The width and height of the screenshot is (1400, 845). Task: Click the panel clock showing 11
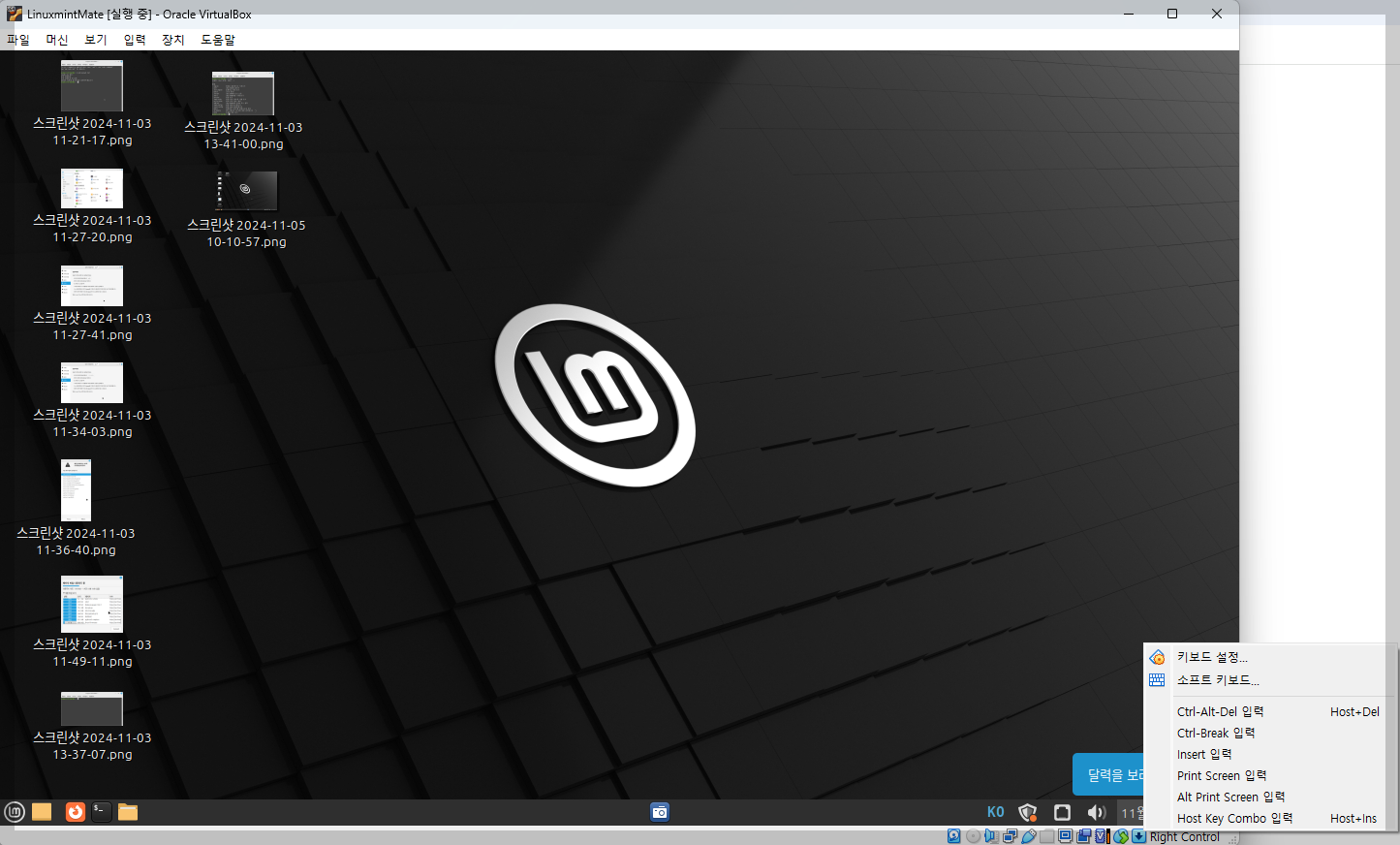point(1132,813)
